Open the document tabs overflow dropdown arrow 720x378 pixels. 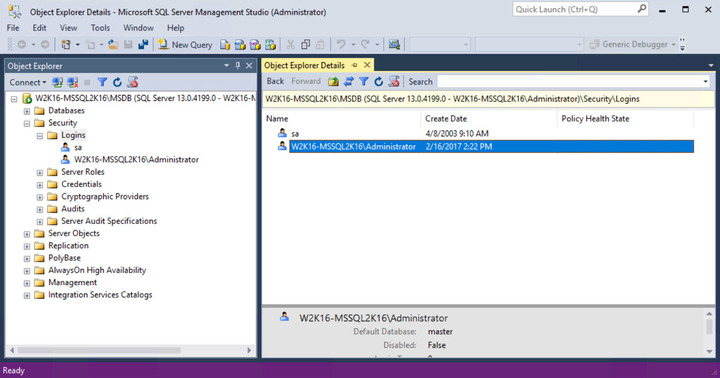coord(711,66)
